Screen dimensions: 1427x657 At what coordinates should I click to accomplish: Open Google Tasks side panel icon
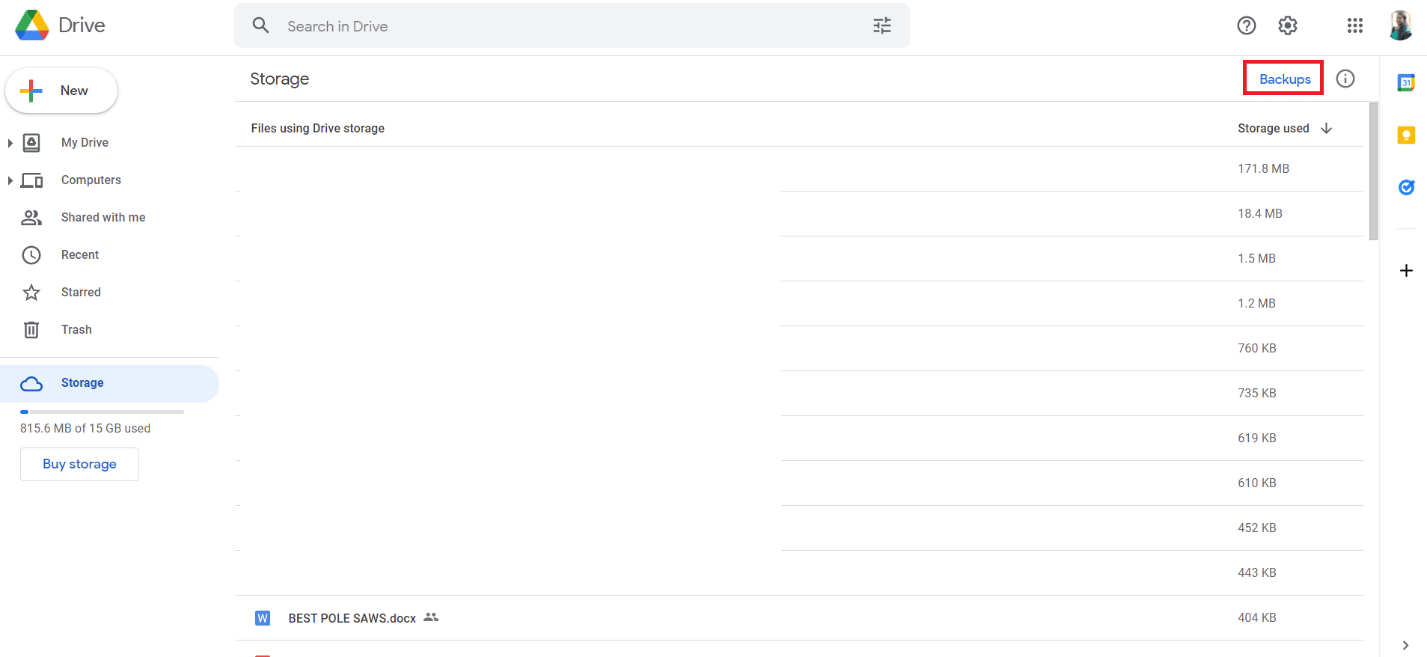point(1406,187)
